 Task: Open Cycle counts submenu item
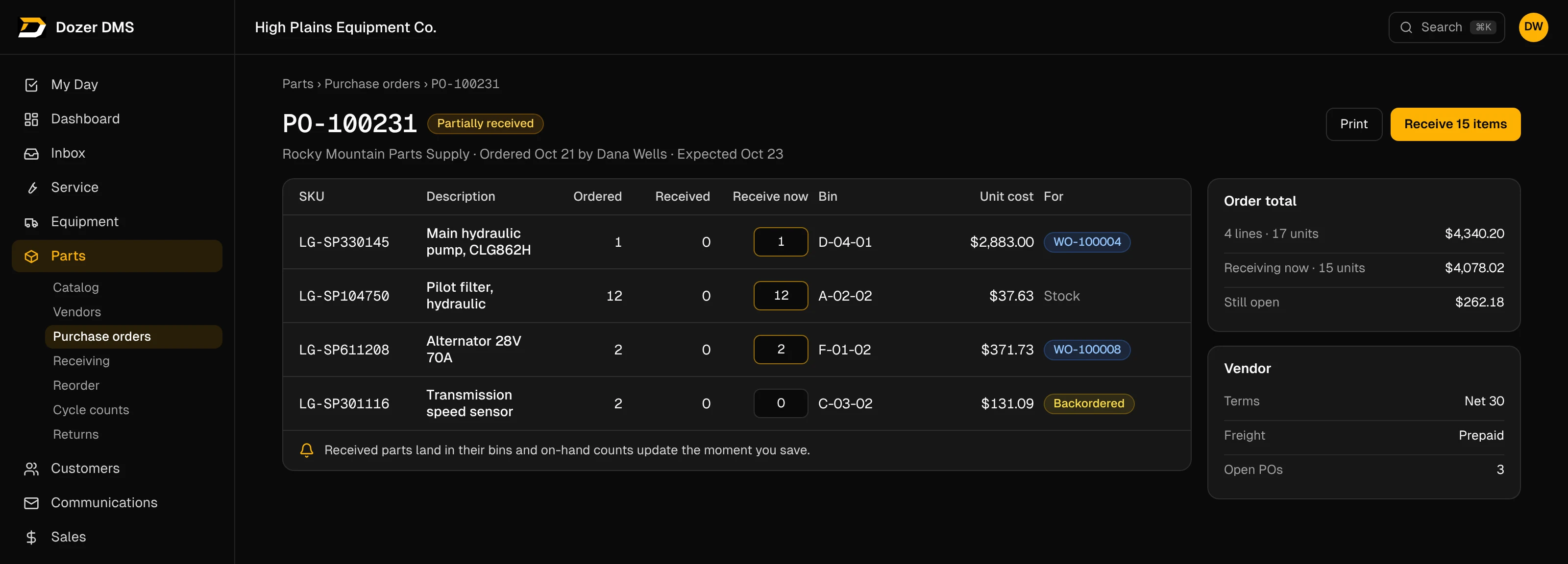pyautogui.click(x=91, y=410)
